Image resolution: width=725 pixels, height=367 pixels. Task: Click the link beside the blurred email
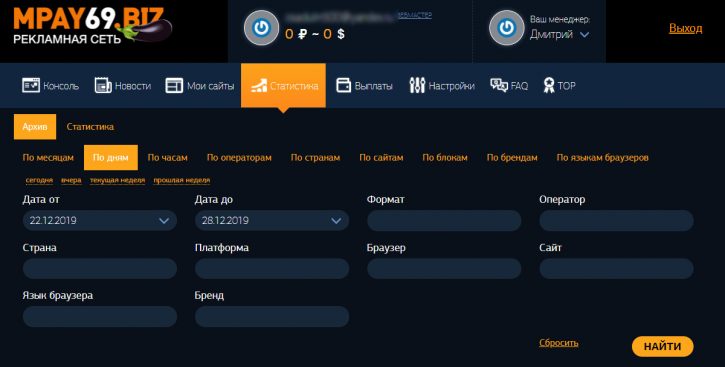(x=415, y=15)
